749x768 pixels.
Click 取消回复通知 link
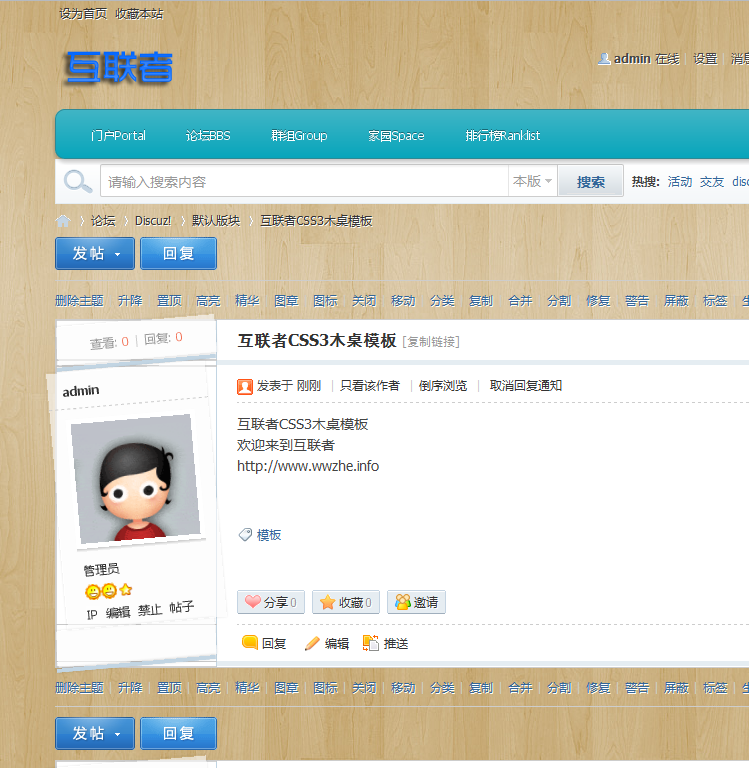pos(526,386)
